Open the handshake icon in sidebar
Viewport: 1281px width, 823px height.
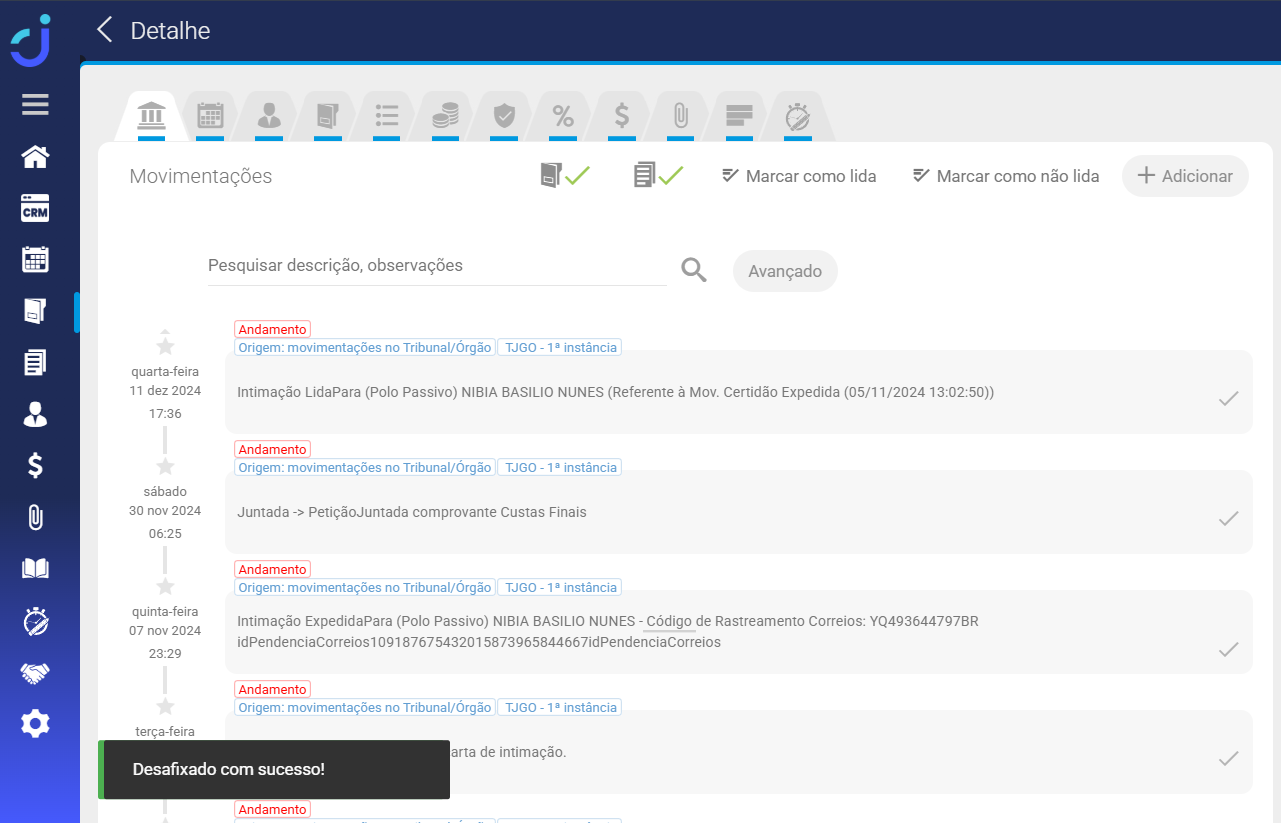pos(35,673)
